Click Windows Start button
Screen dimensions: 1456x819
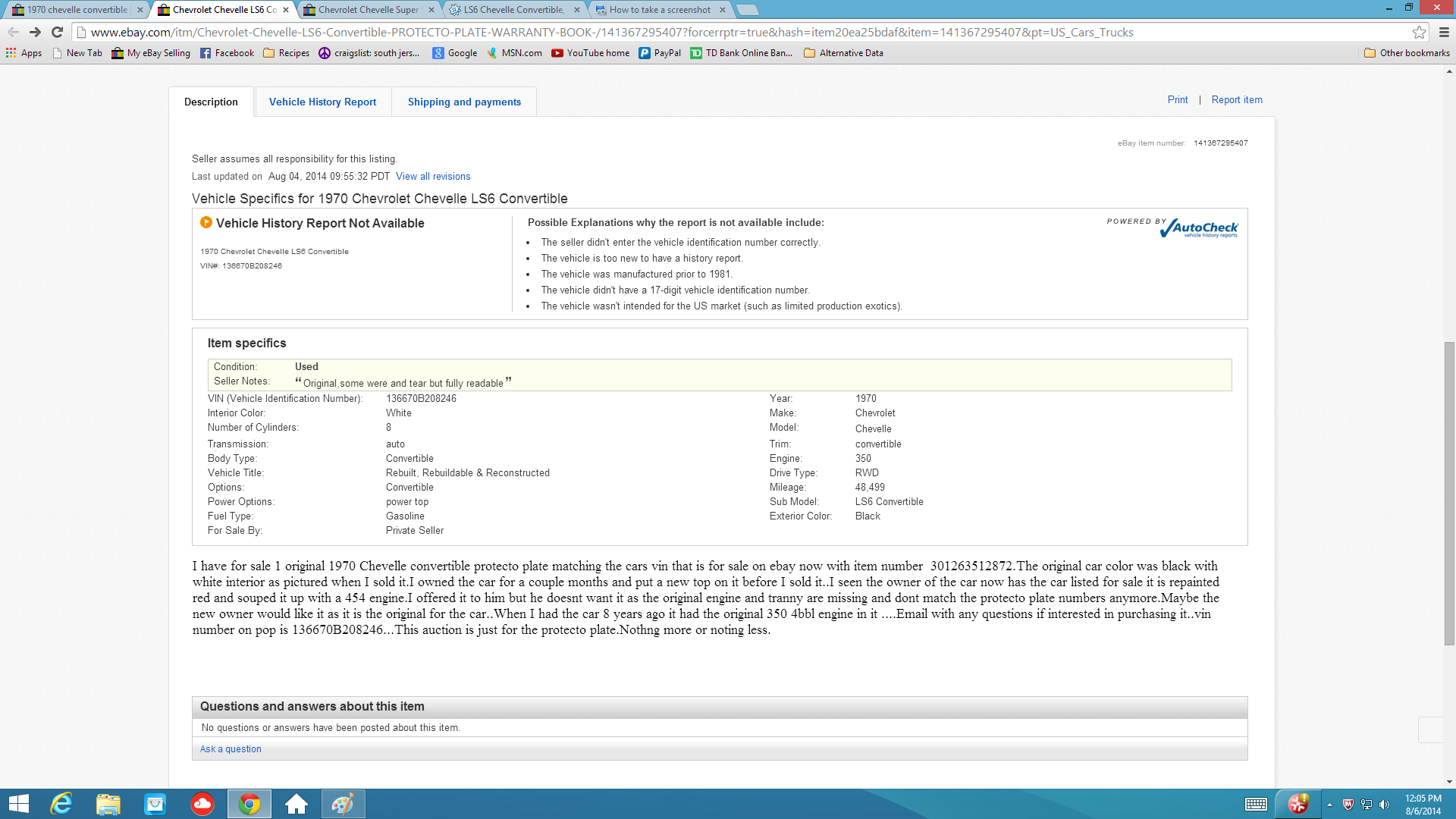(18, 804)
